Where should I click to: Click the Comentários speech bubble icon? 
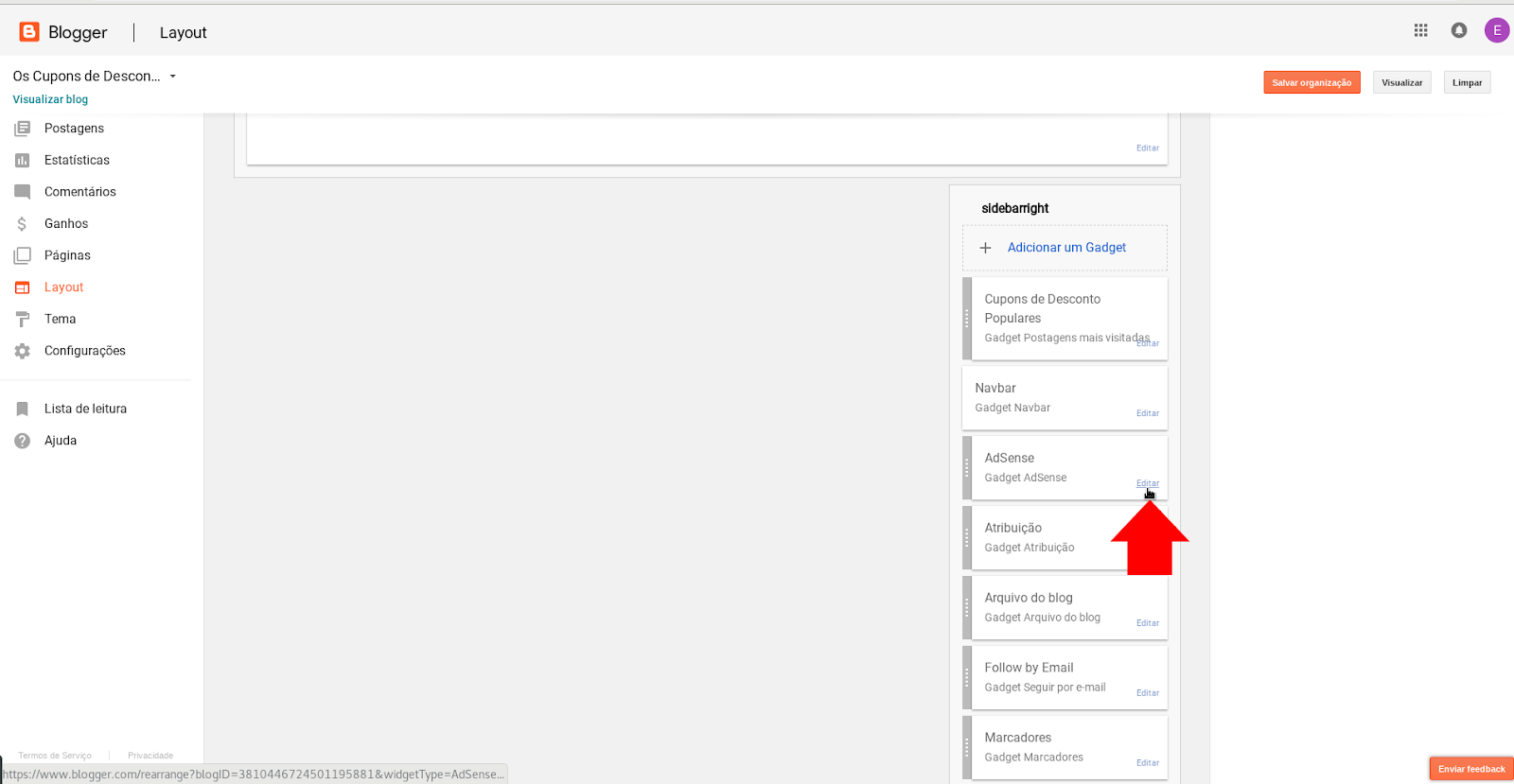pos(23,192)
